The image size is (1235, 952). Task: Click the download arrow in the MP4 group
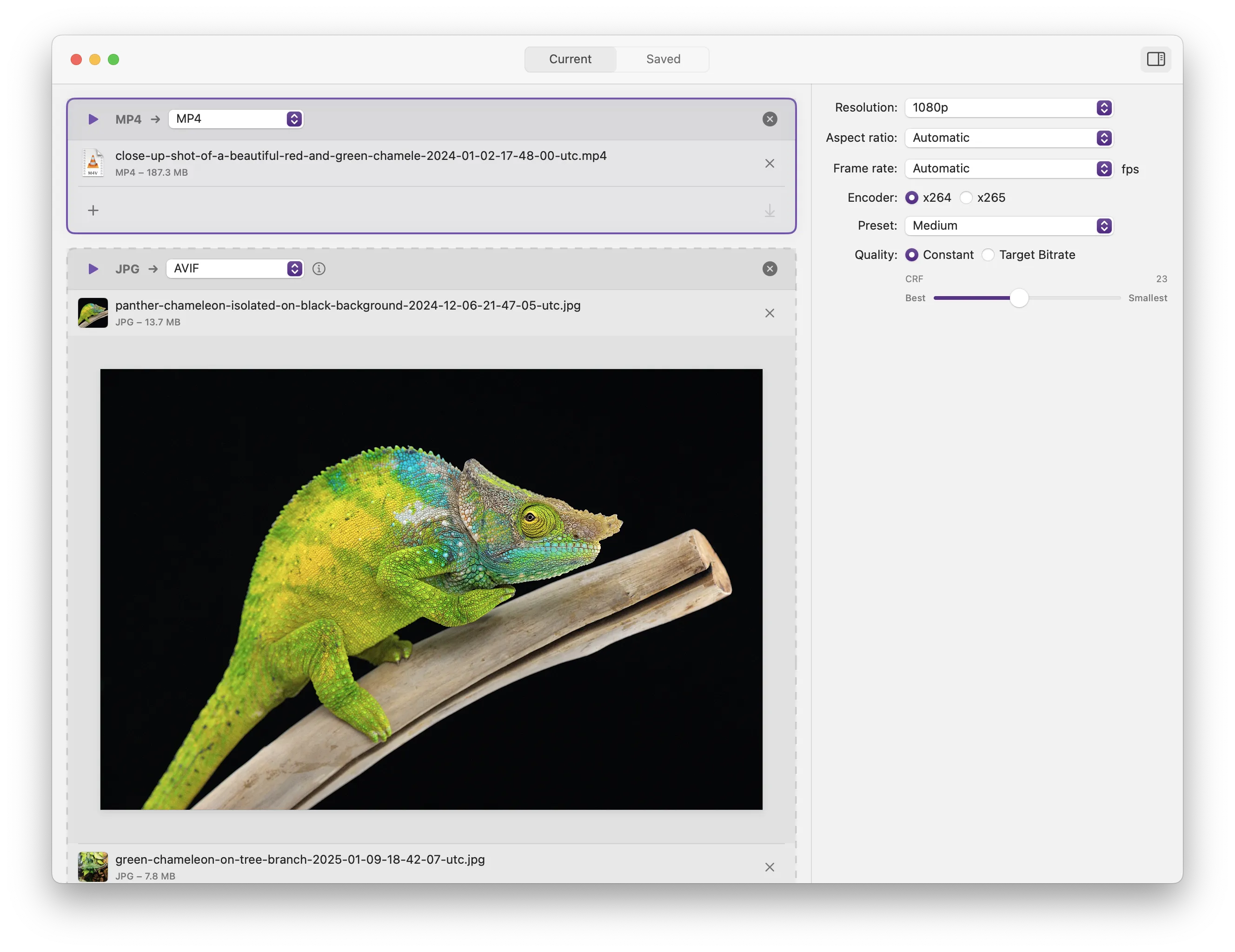pyautogui.click(x=770, y=211)
